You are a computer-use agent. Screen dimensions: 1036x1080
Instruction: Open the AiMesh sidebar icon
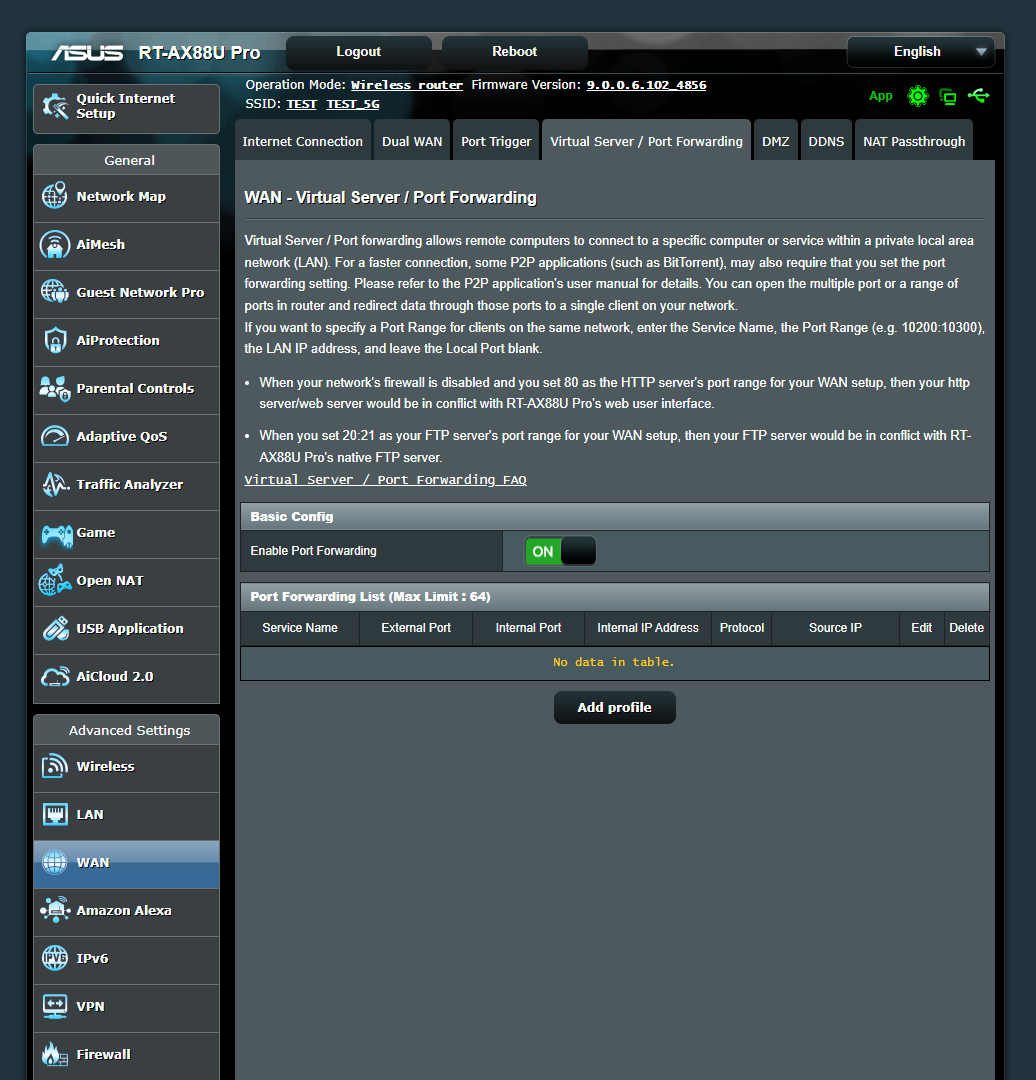(55, 245)
